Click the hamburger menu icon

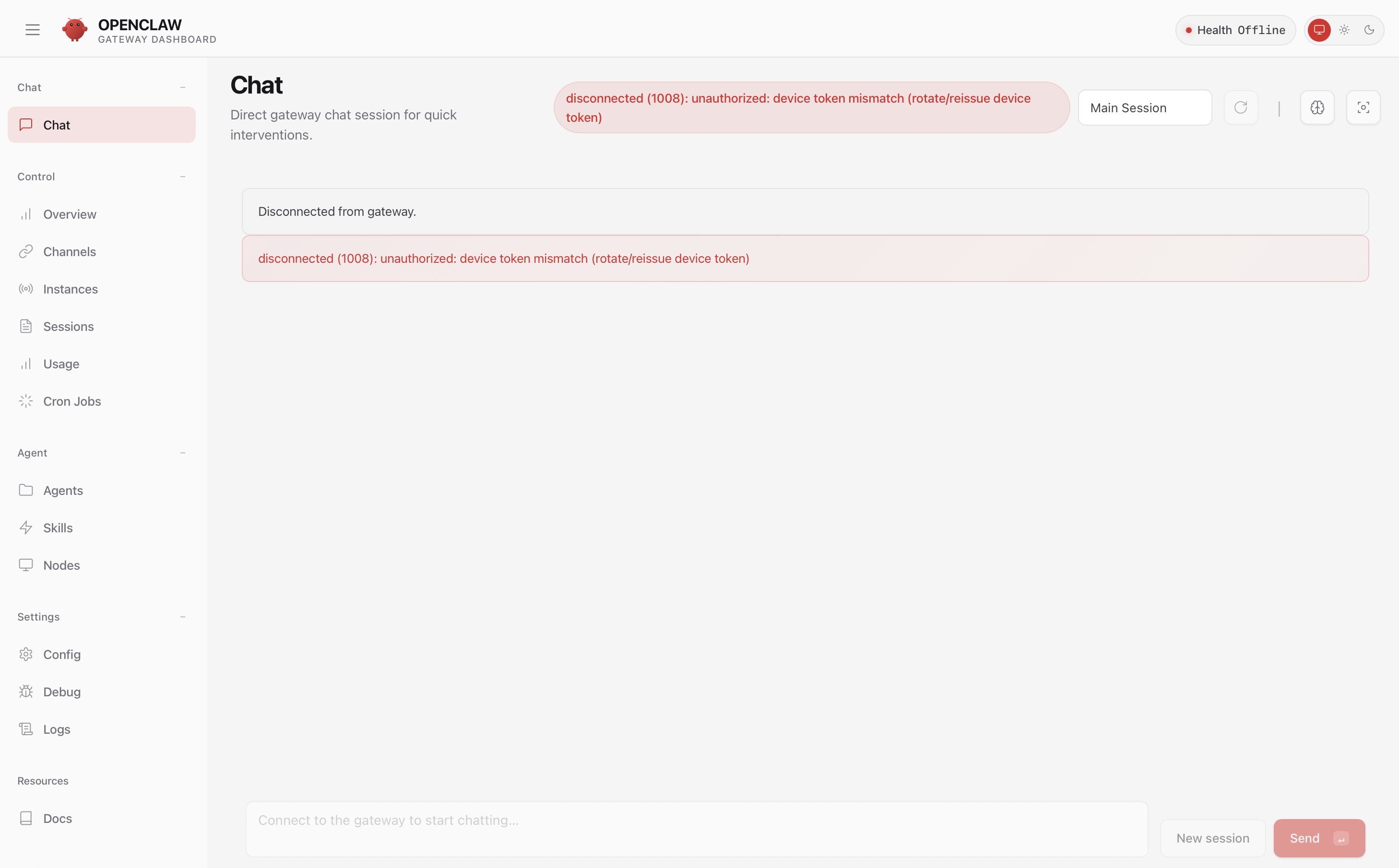[32, 30]
